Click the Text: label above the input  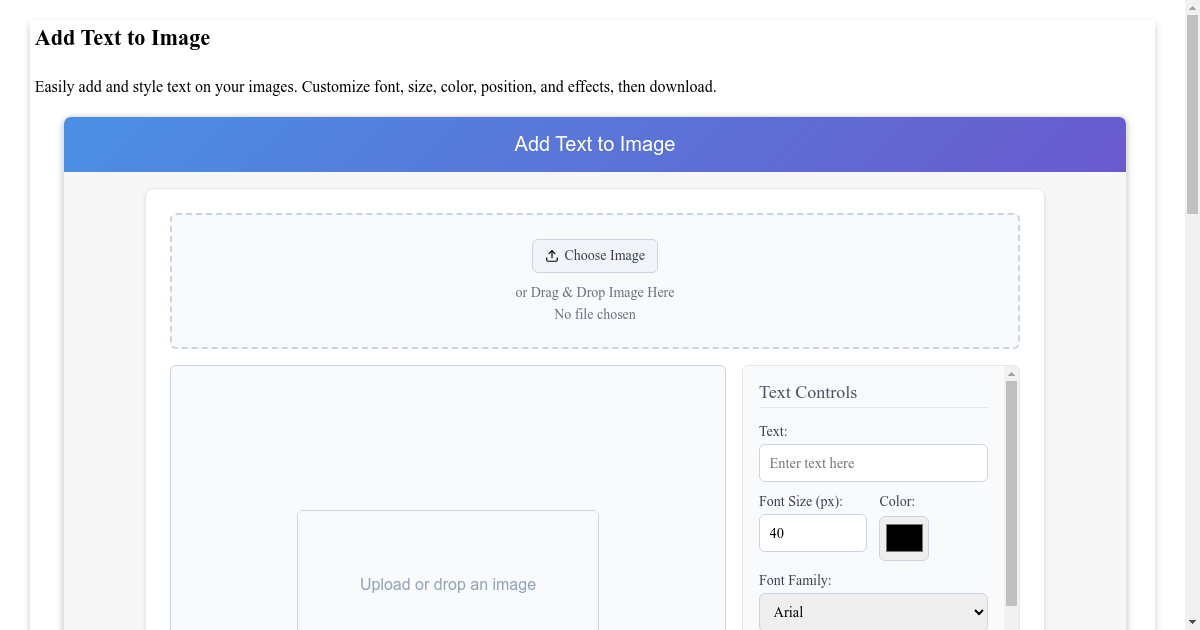tap(773, 431)
